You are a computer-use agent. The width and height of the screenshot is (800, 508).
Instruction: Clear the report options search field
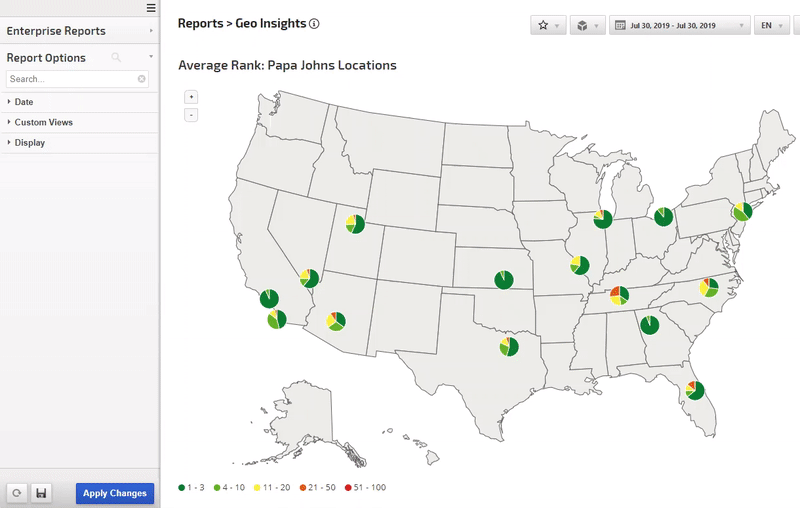pos(142,79)
